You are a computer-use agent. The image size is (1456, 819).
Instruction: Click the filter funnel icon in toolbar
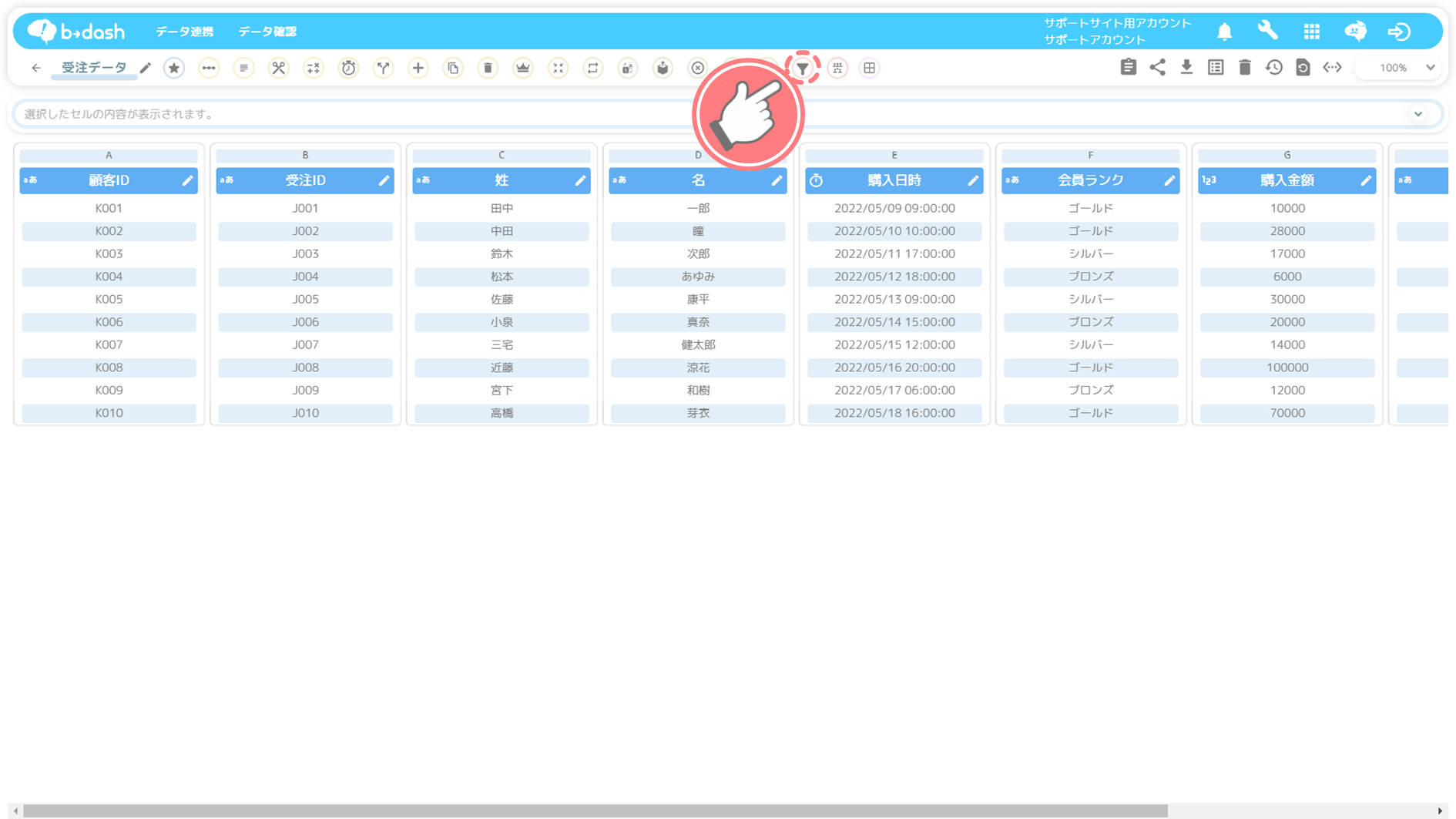click(802, 68)
